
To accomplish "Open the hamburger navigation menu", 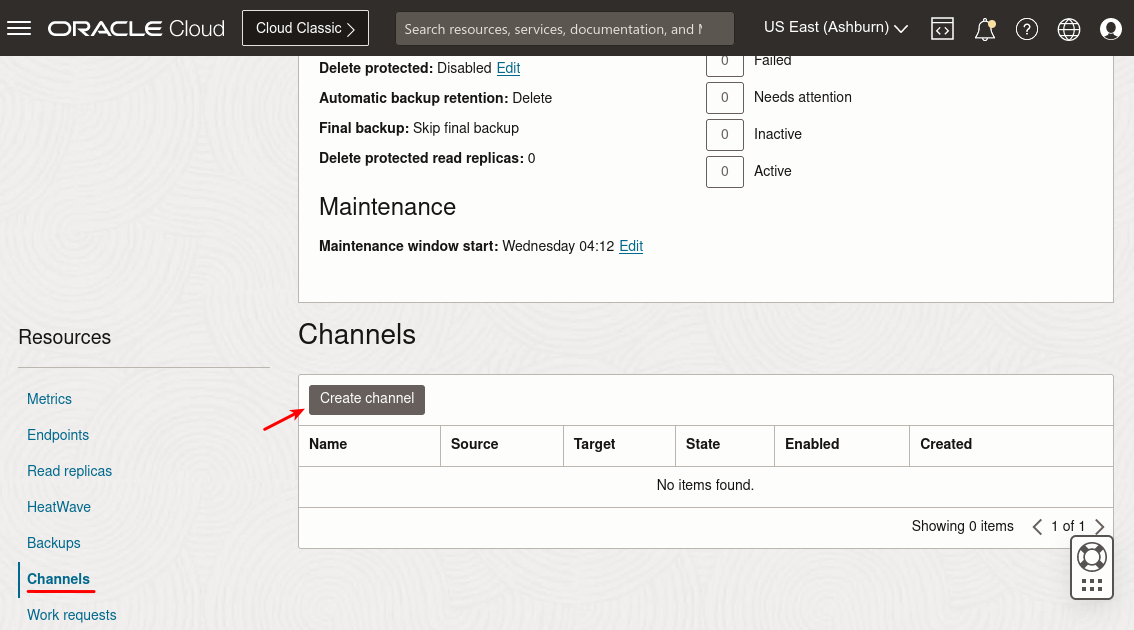I will (x=19, y=28).
